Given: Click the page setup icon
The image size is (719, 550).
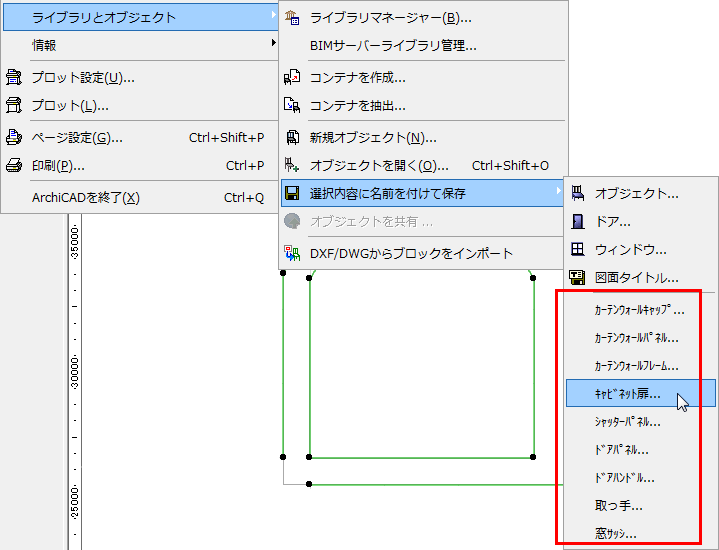Looking at the screenshot, I should pos(14,138).
